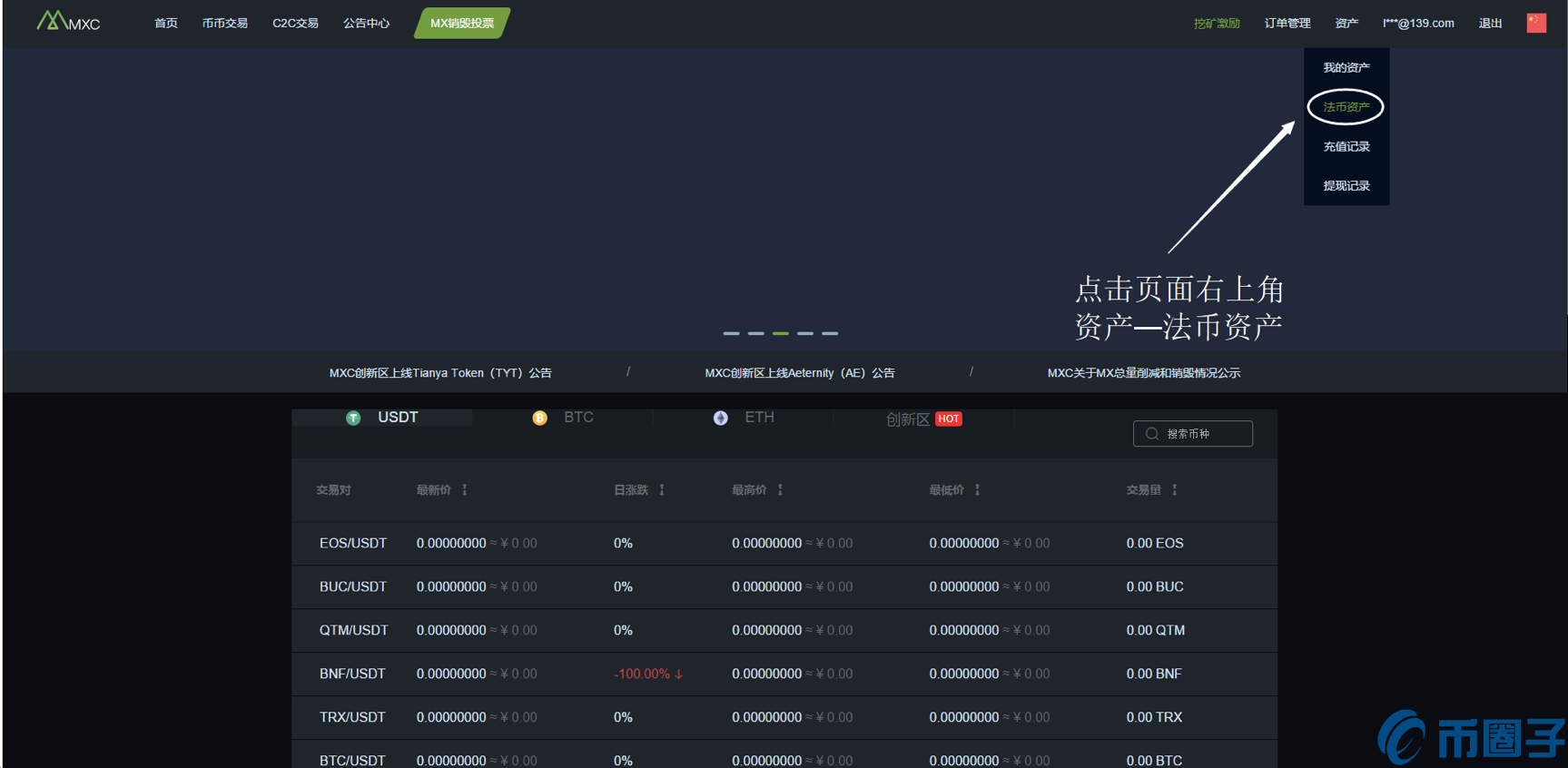The height and width of the screenshot is (768, 1568).
Task: Select the third green carousel indicator
Action: click(780, 333)
